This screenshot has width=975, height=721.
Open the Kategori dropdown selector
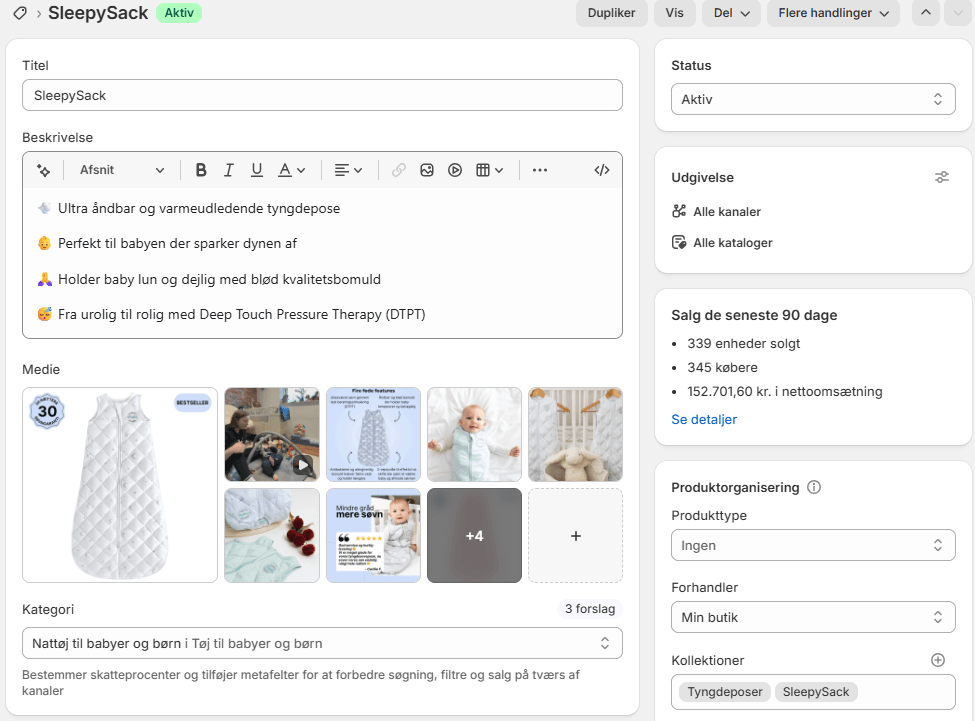pyautogui.click(x=322, y=643)
